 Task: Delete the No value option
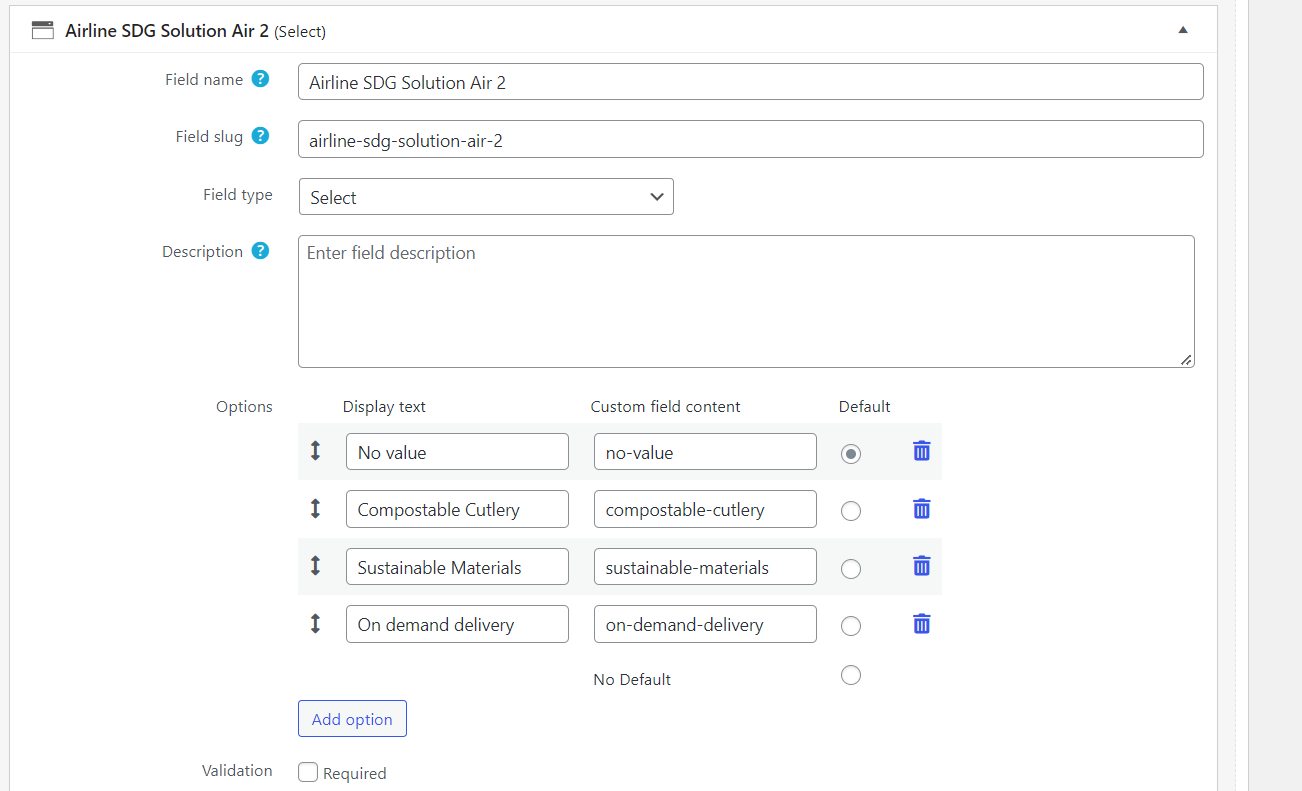pyautogui.click(x=922, y=451)
